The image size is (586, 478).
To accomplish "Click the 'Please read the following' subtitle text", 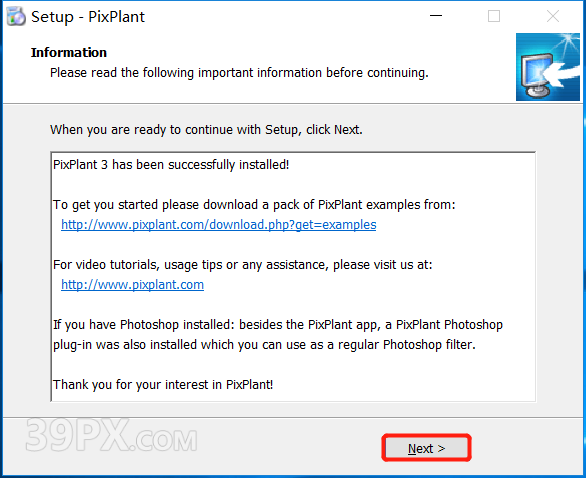I will (x=239, y=73).
